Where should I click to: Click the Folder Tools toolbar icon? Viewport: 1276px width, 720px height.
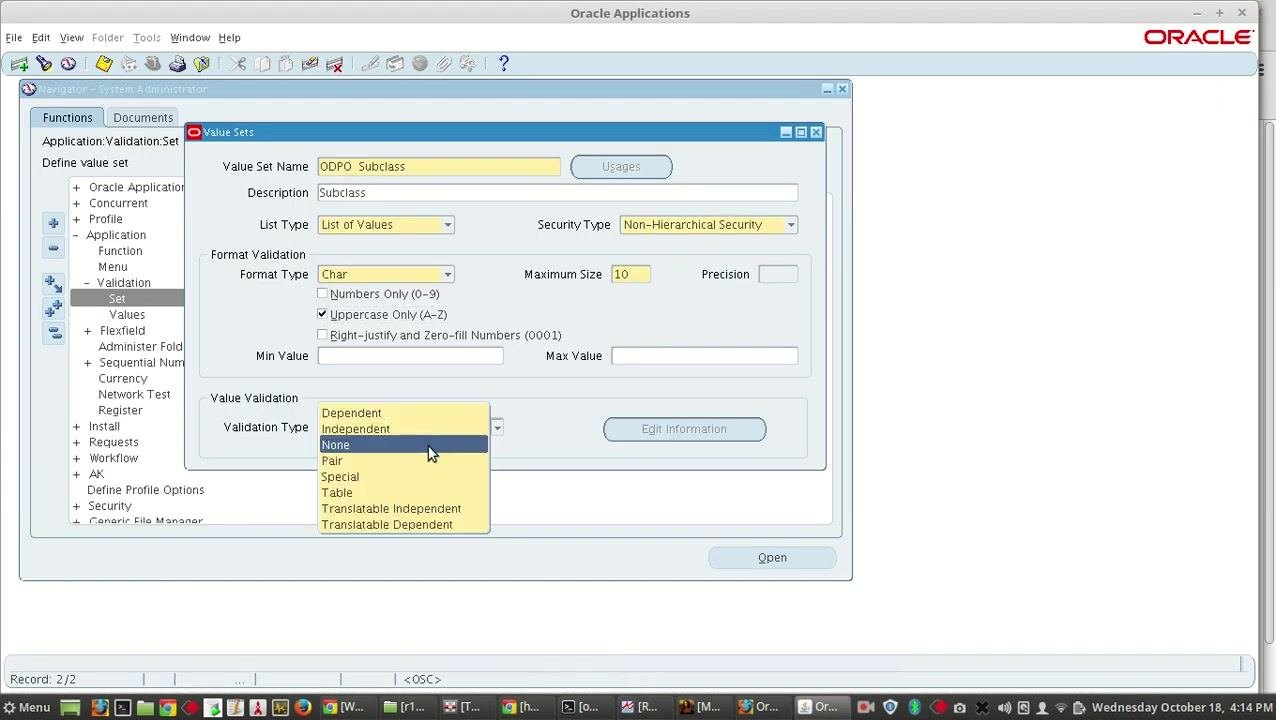click(468, 64)
